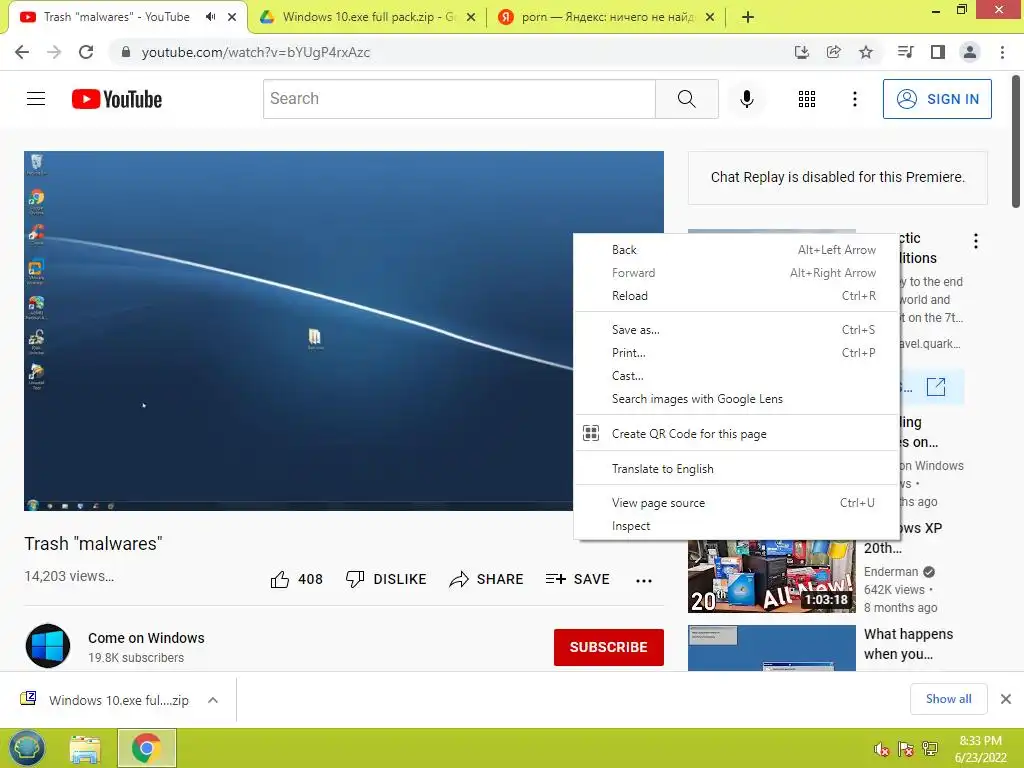Select Search images with Google Lens
The height and width of the screenshot is (768, 1024).
pos(737,399)
